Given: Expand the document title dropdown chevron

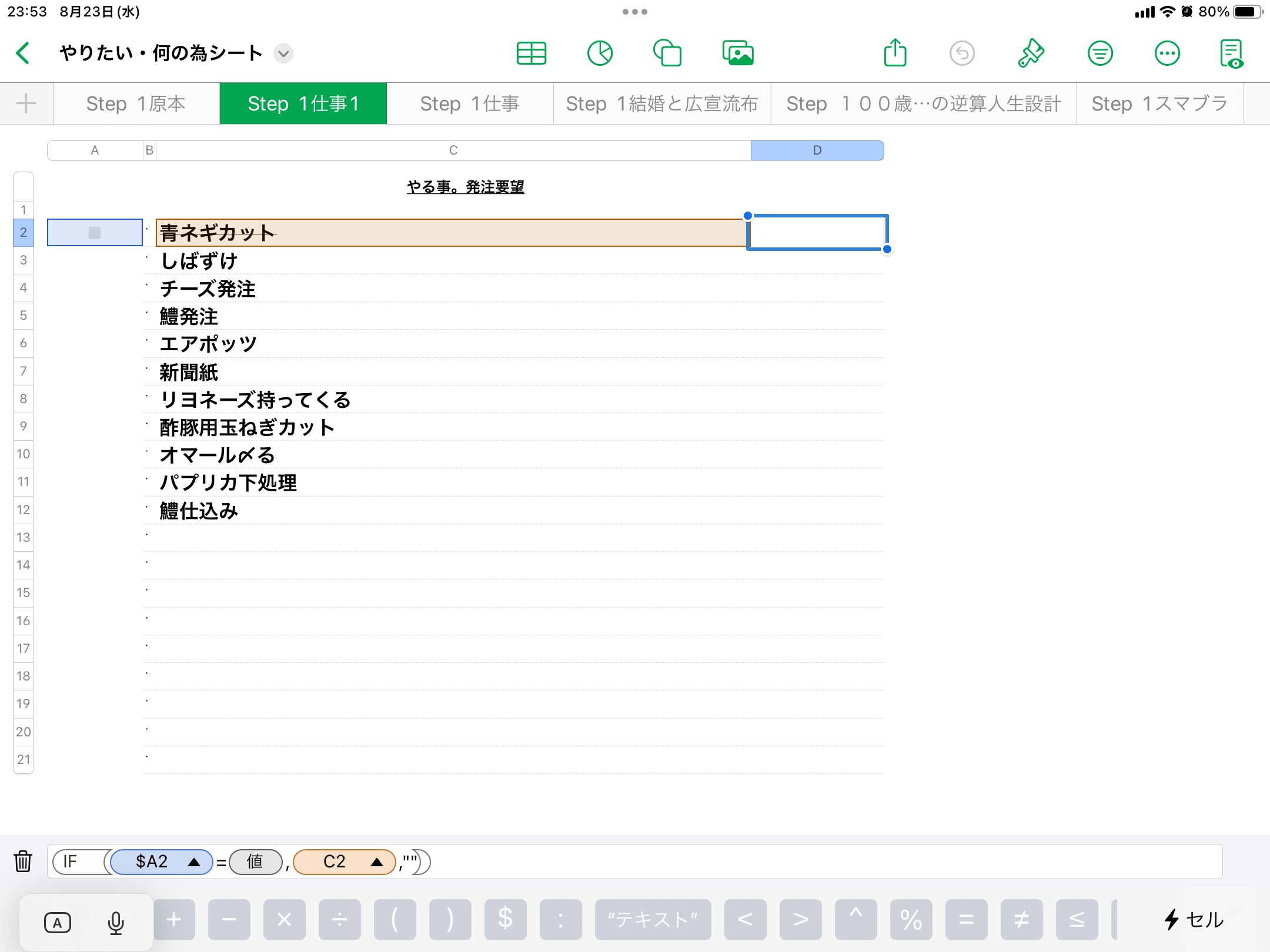Looking at the screenshot, I should (x=283, y=53).
